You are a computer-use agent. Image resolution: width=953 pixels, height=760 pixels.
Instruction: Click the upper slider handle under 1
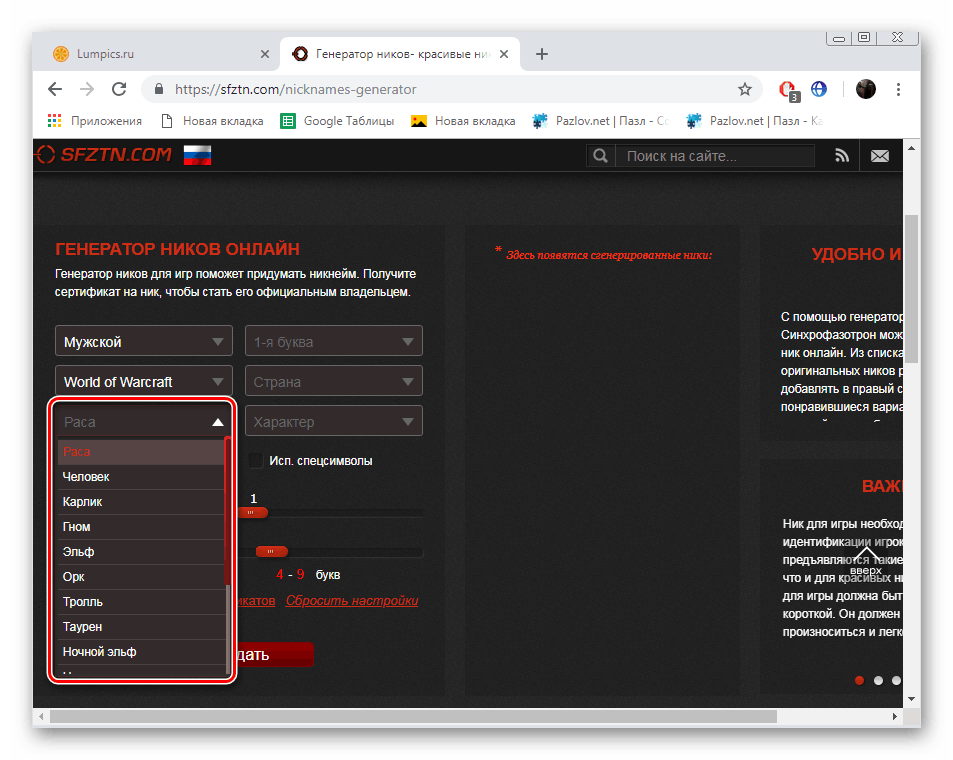[x=253, y=513]
